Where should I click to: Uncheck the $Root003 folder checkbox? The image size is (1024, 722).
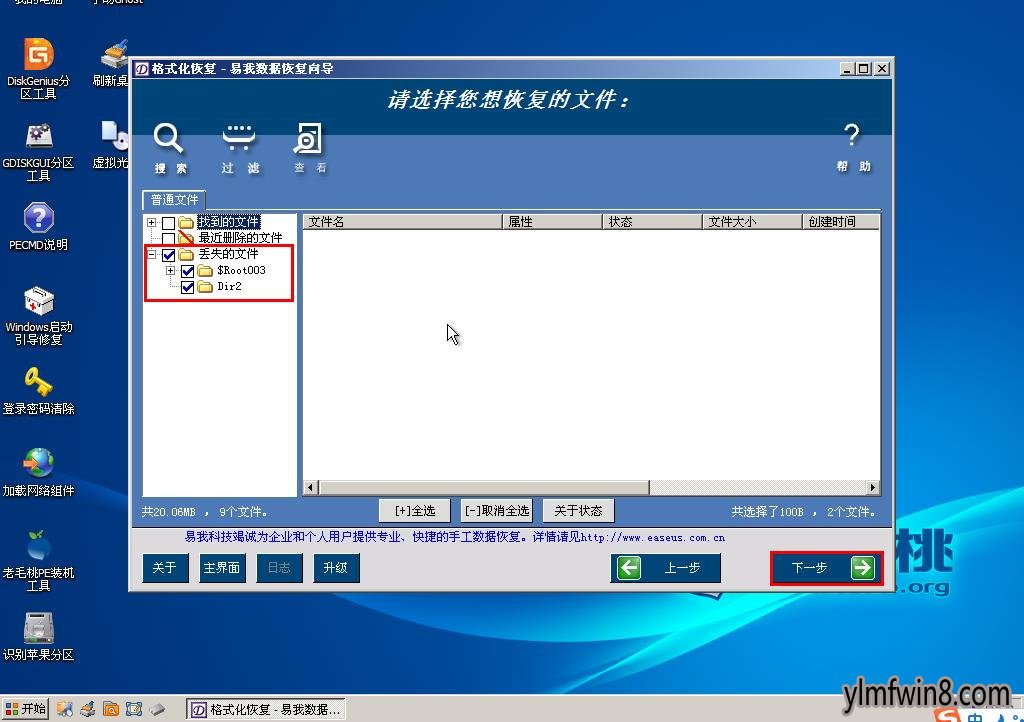[x=187, y=271]
